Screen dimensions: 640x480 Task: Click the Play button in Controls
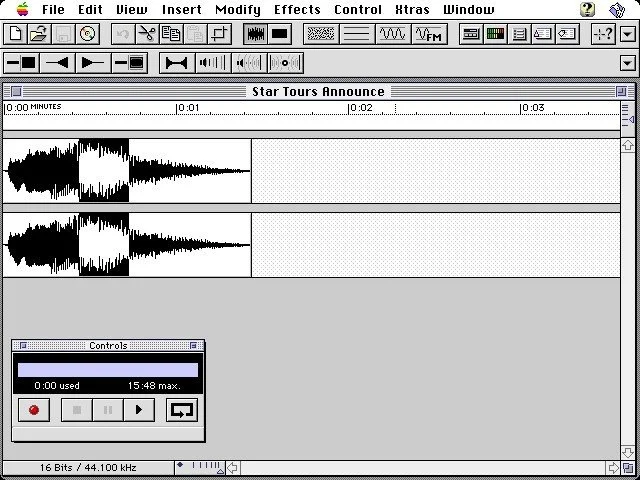[x=139, y=410]
